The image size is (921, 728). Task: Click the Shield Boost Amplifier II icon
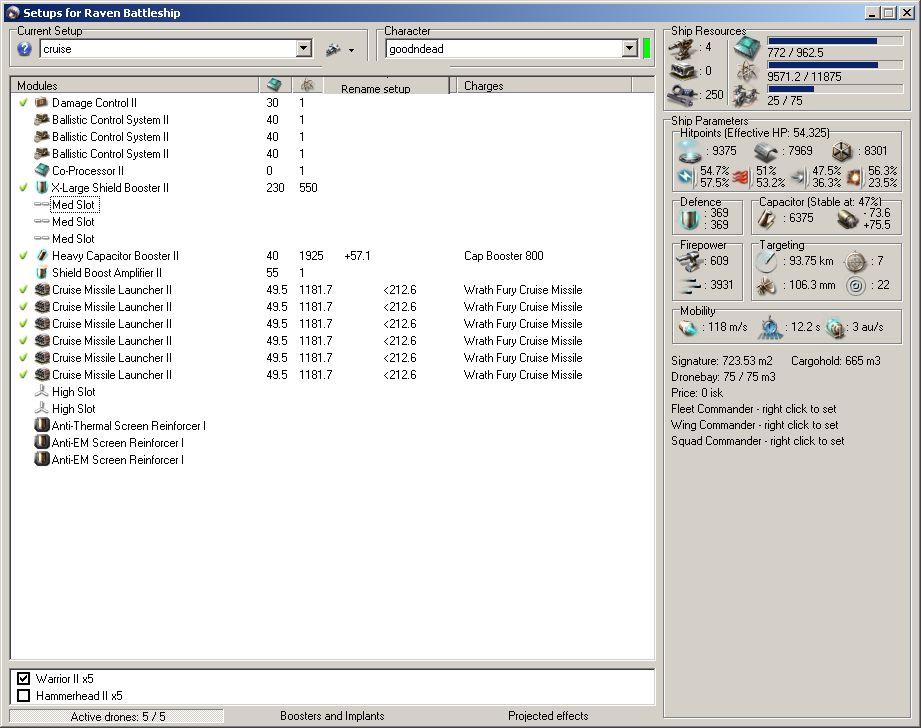click(x=41, y=273)
